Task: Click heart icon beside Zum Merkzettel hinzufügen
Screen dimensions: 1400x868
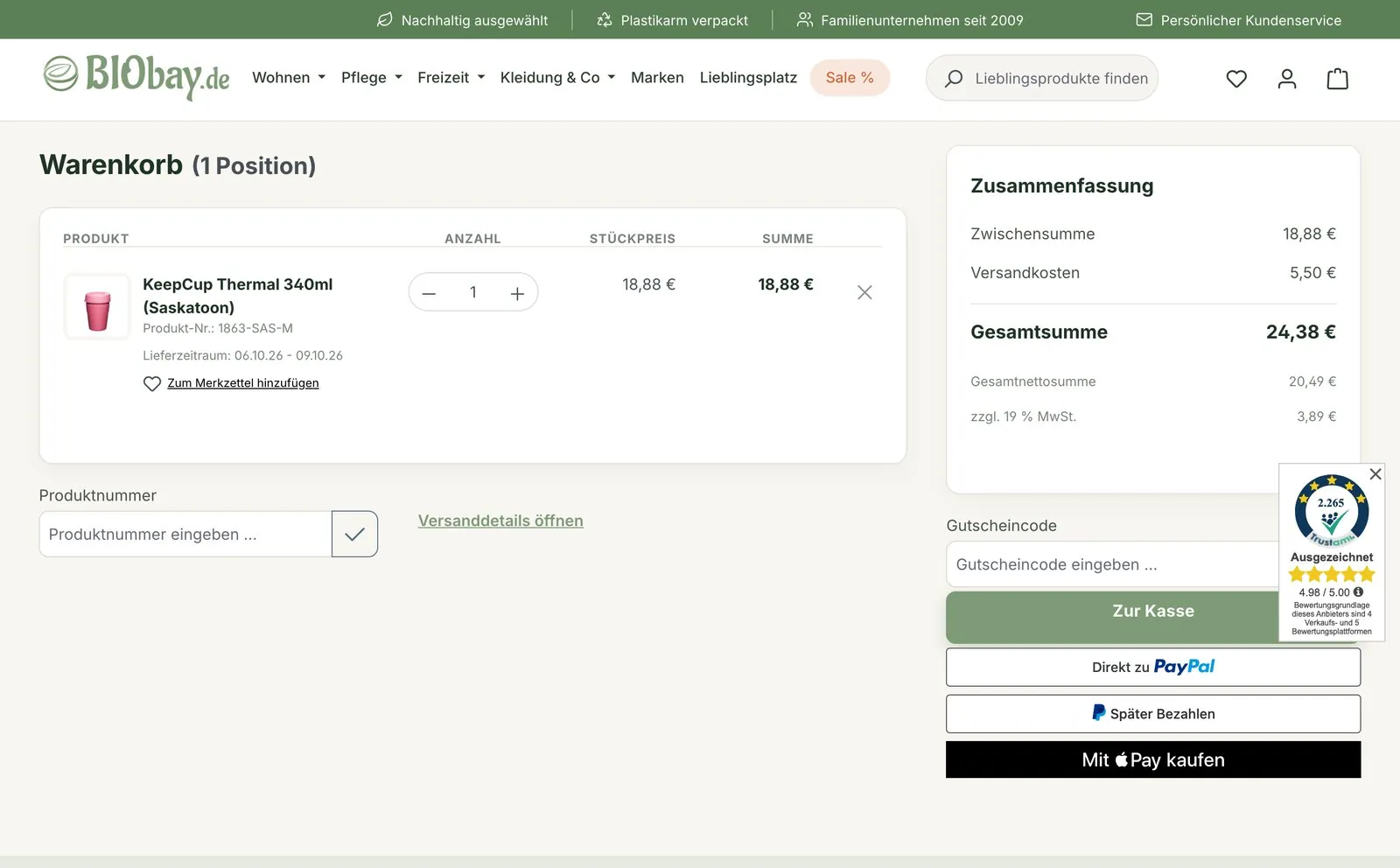Action: point(152,383)
